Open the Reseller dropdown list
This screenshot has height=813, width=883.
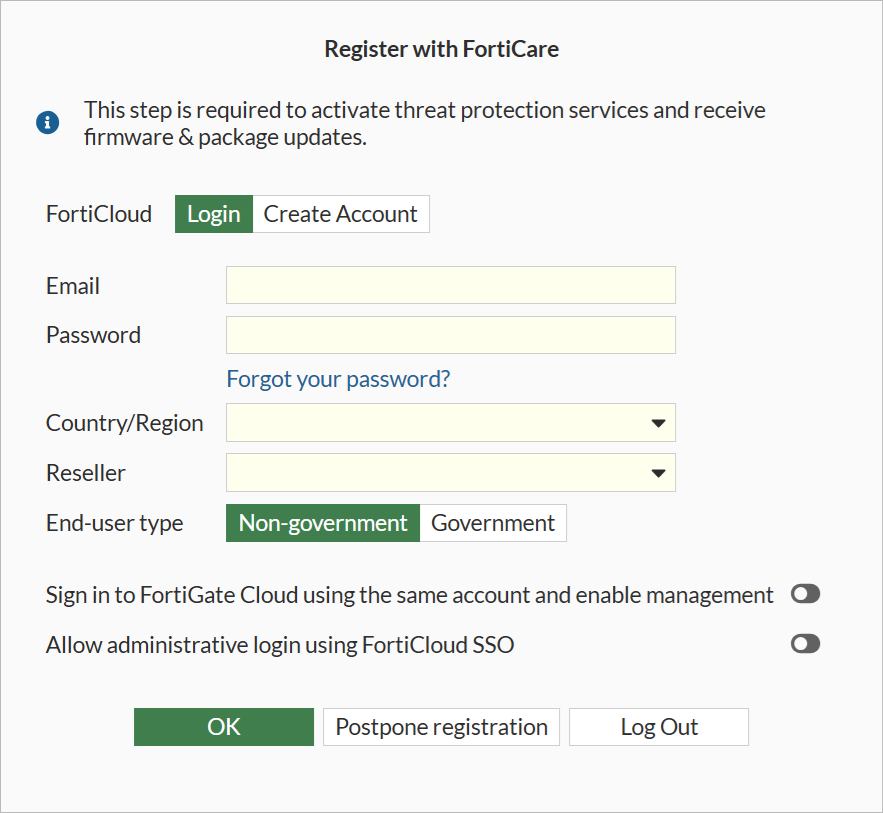(450, 473)
